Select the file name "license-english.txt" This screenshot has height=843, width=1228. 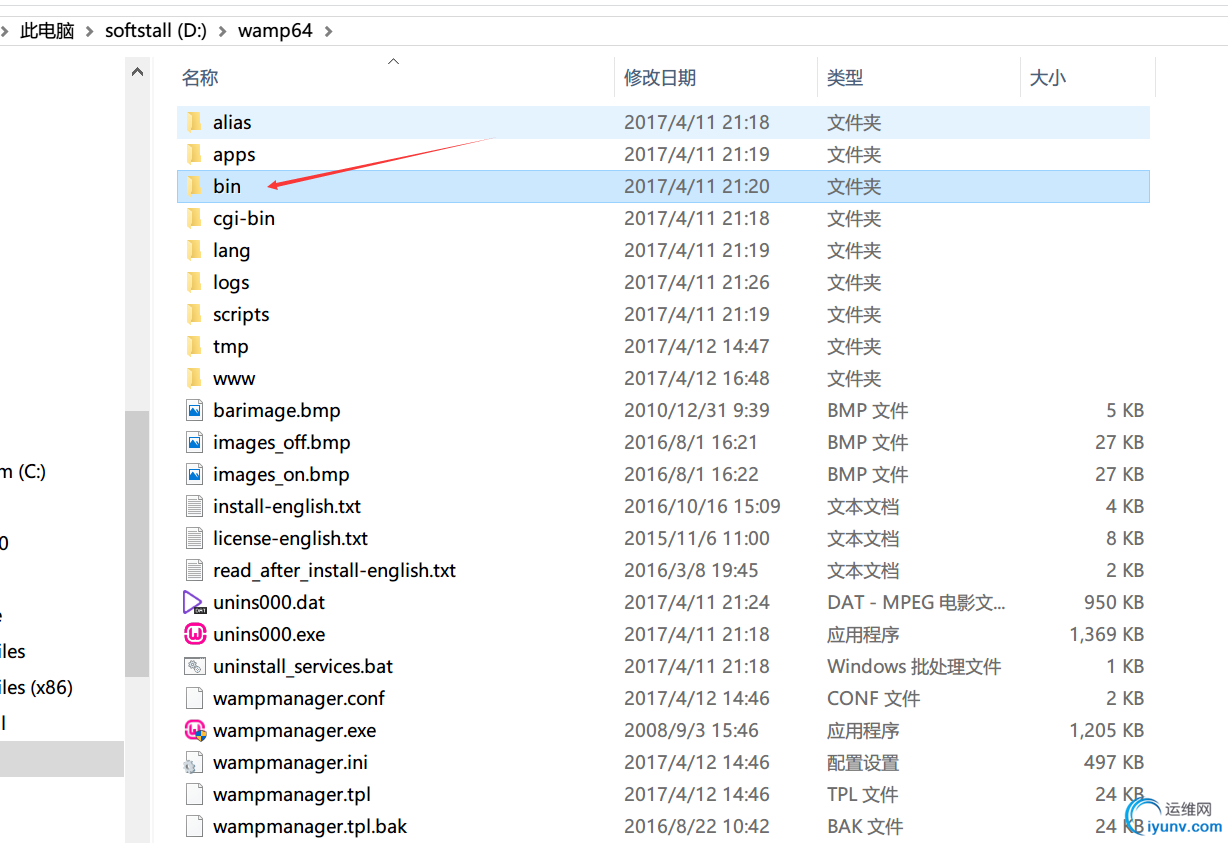[291, 538]
